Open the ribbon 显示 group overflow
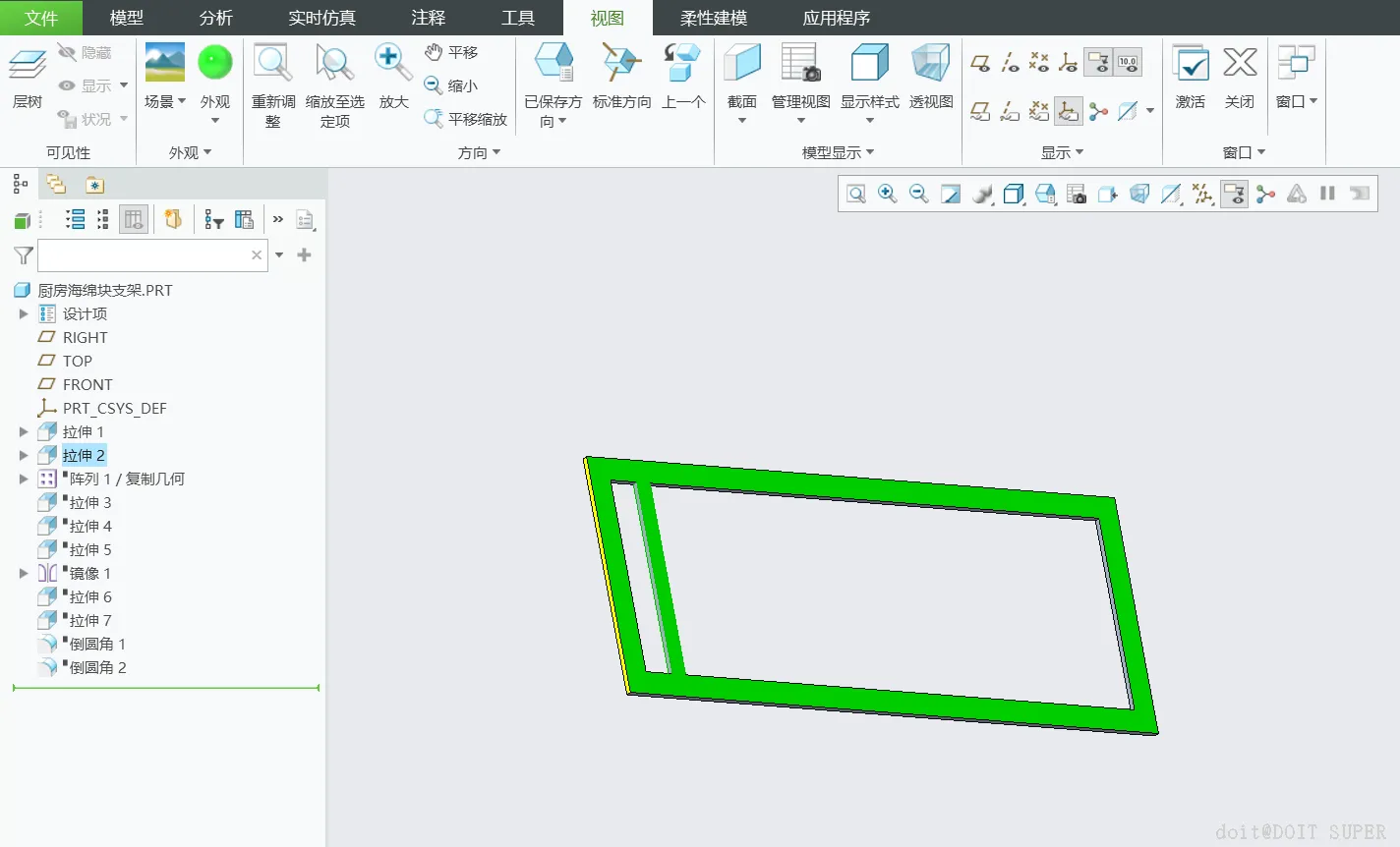The width and height of the screenshot is (1400, 847). tap(1062, 152)
